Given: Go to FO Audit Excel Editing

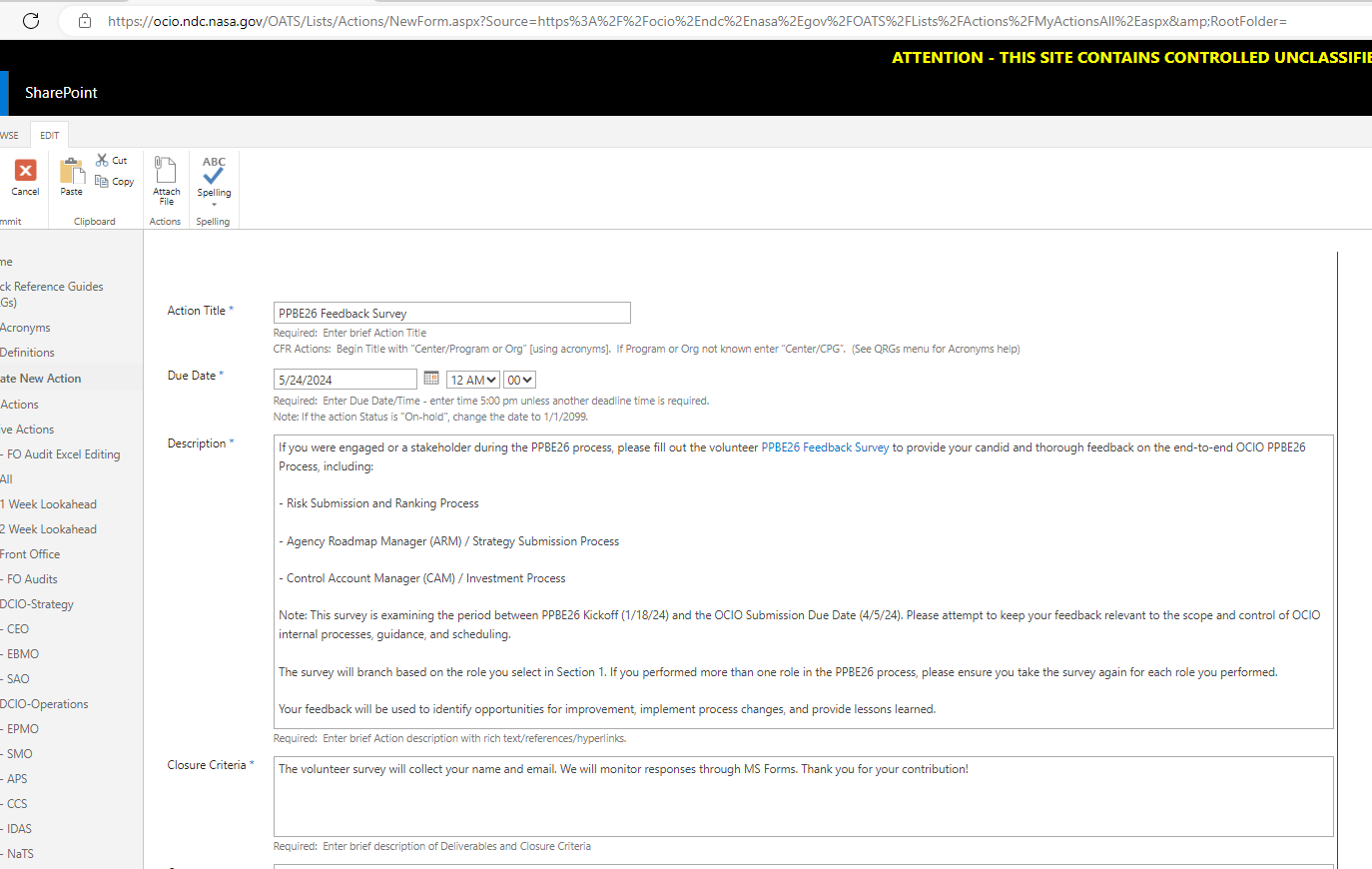Looking at the screenshot, I should click(63, 454).
